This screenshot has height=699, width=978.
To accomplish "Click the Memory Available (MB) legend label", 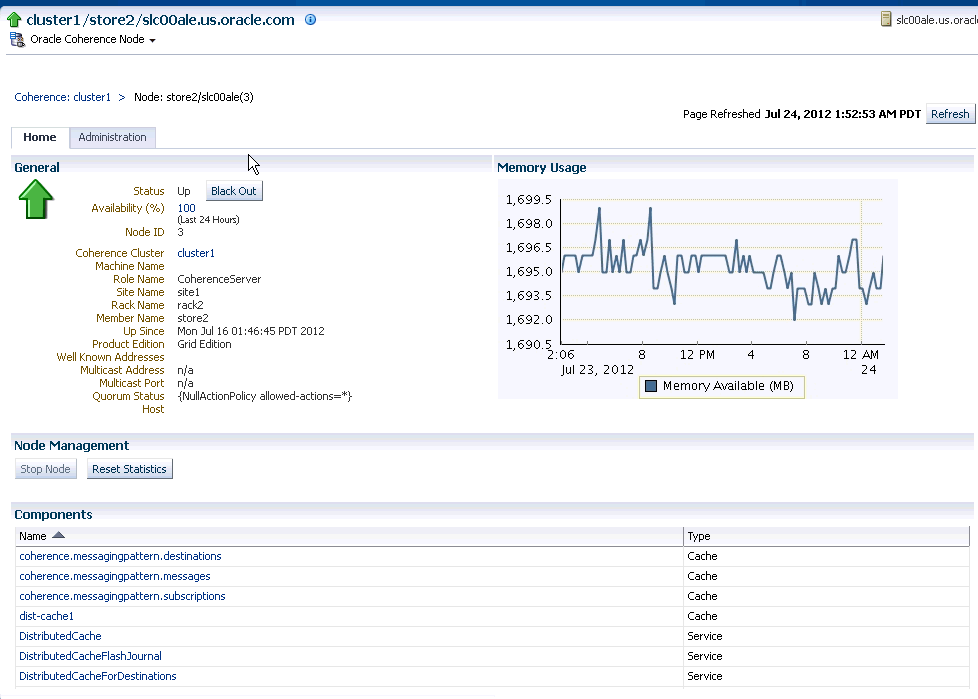I will pos(728,386).
